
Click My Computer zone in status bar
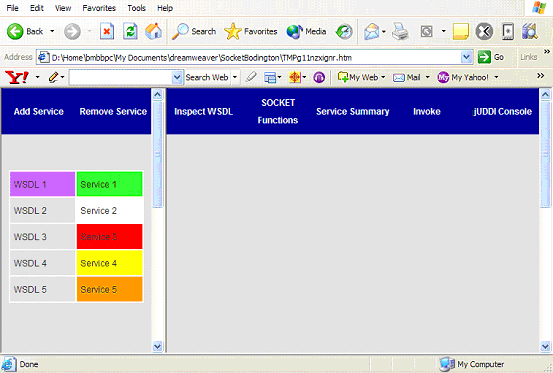471,364
